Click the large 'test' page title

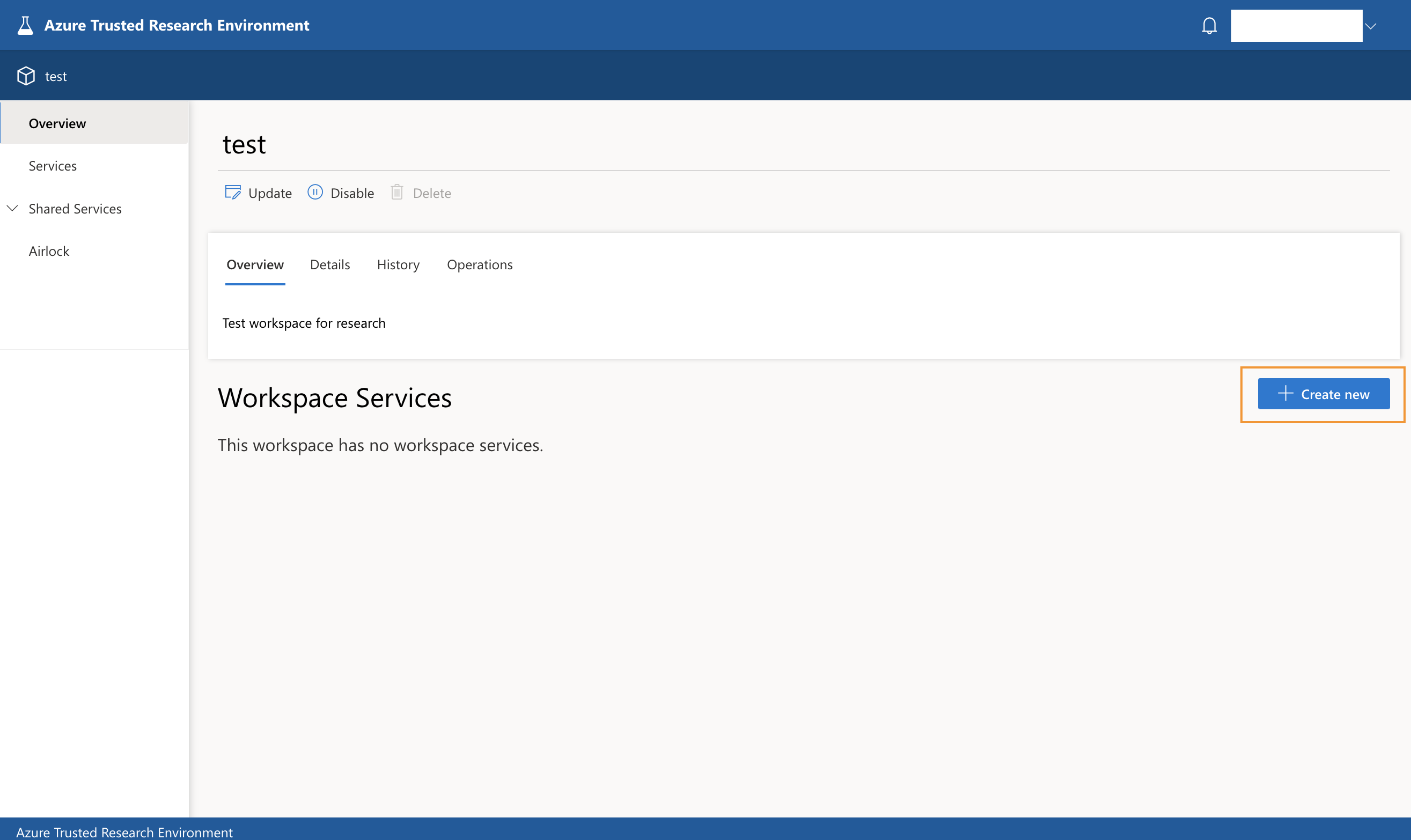point(244,144)
